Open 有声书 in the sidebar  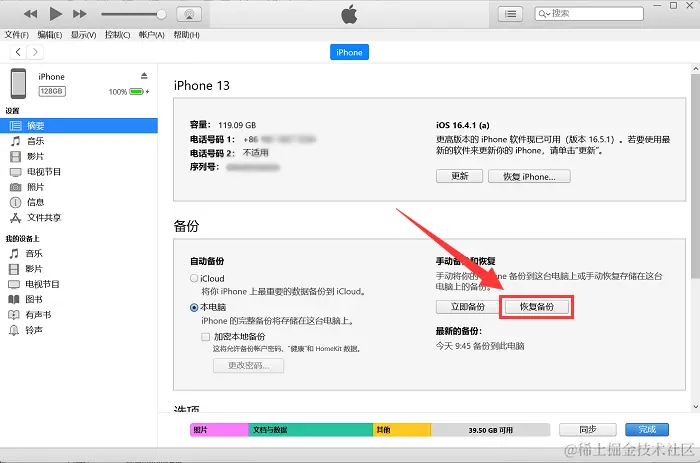pyautogui.click(x=79, y=315)
